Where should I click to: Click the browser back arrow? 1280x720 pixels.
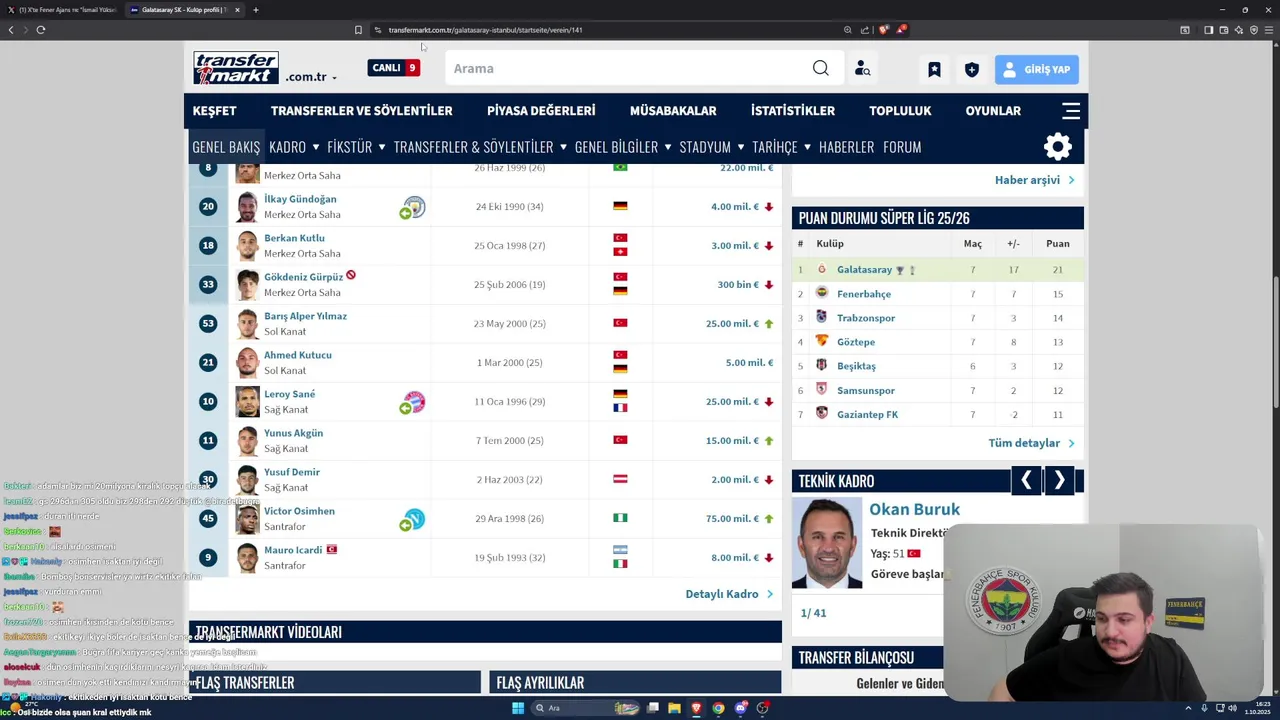[x=11, y=30]
